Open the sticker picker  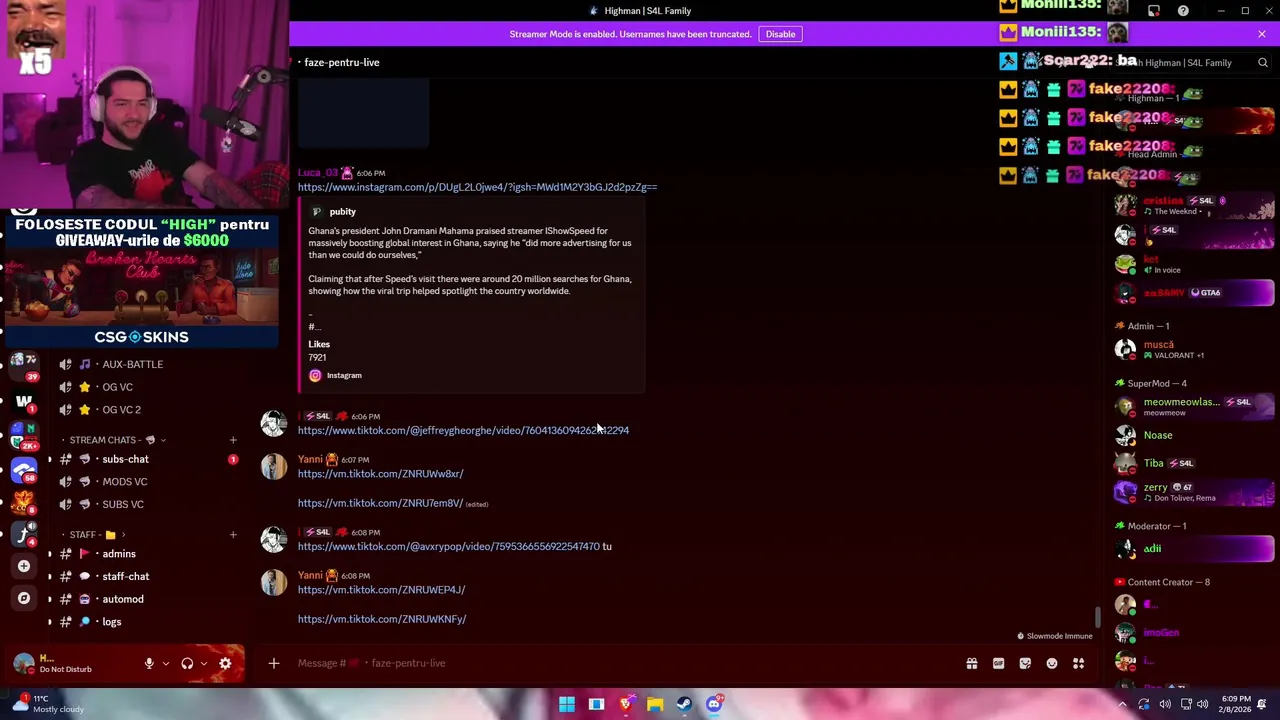click(1025, 663)
